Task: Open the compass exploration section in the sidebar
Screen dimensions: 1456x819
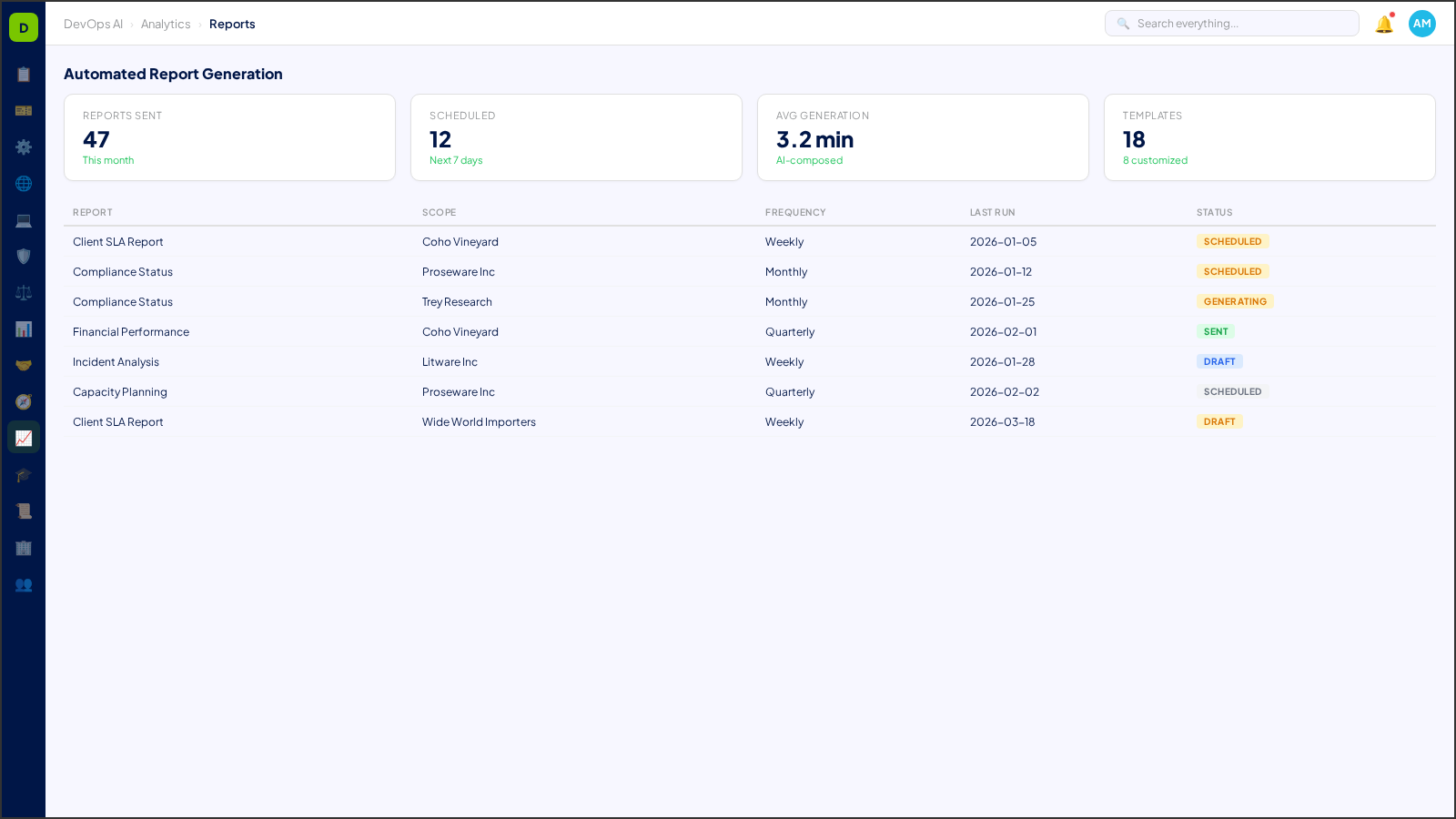Action: (24, 401)
